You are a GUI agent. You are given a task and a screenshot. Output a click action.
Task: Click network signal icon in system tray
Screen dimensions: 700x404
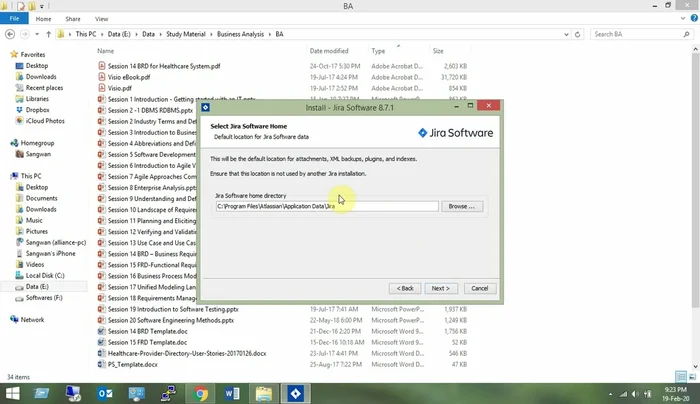point(623,394)
